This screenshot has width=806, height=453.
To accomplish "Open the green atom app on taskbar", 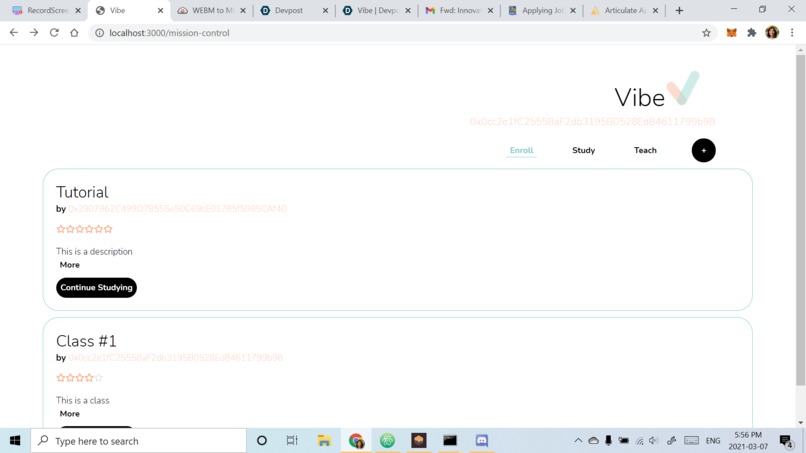I will (x=387, y=441).
